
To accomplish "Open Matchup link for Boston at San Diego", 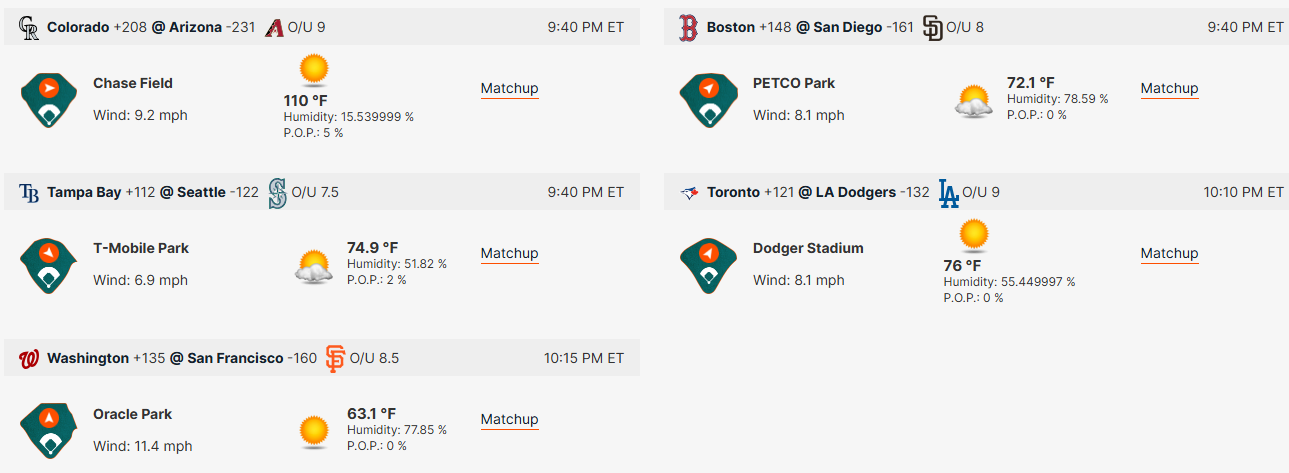I will (1169, 88).
